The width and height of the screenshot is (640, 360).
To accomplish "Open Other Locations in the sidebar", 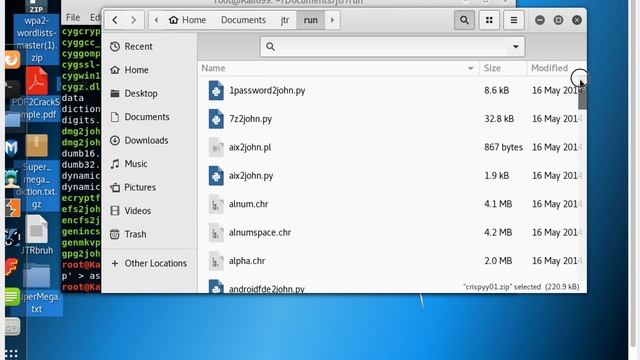I will point(149,263).
